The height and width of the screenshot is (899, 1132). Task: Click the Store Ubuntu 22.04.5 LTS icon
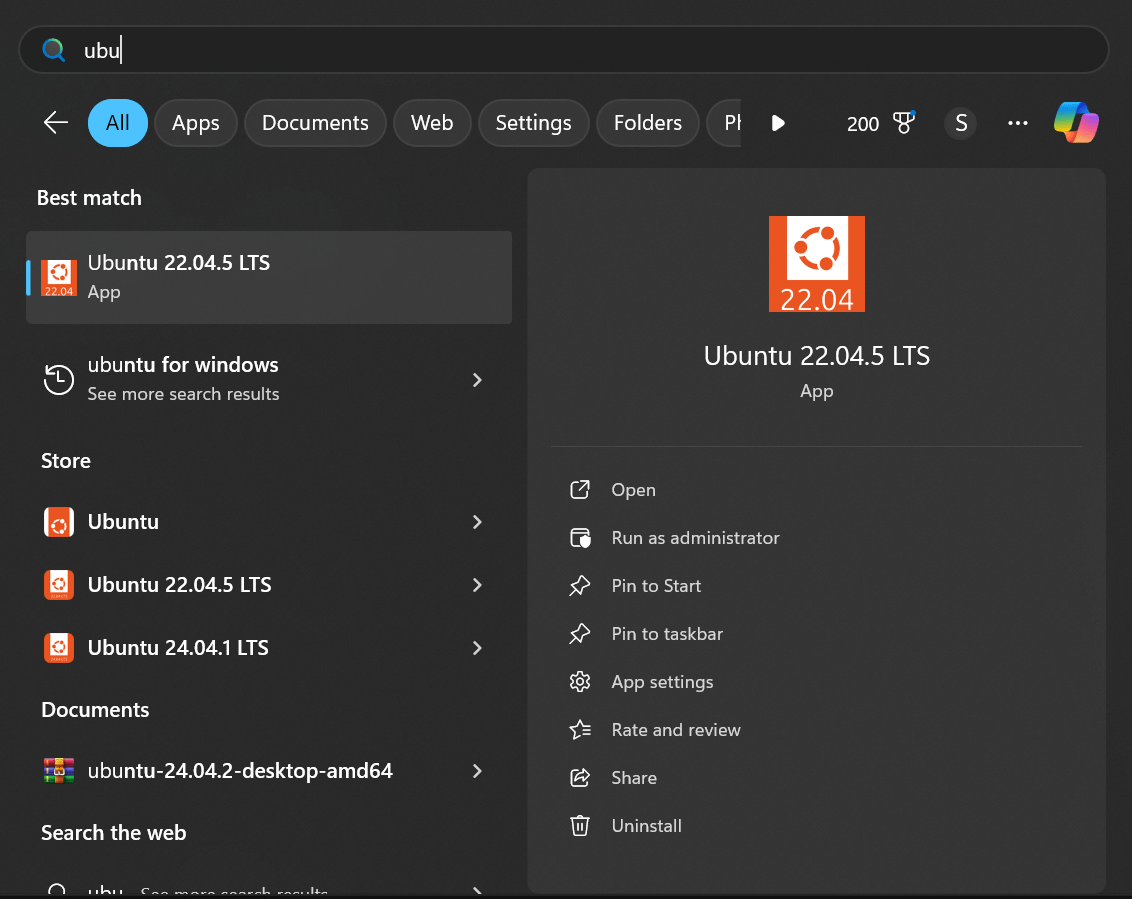(x=58, y=585)
